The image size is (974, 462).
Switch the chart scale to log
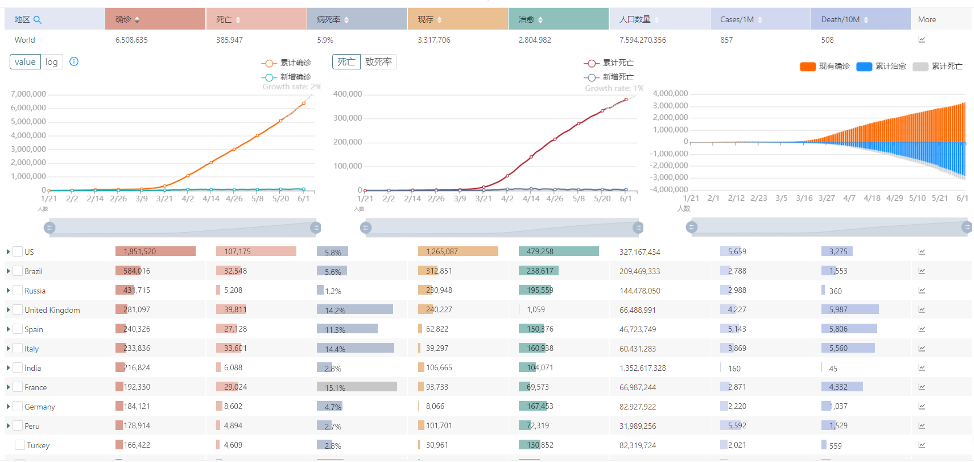pyautogui.click(x=52, y=62)
